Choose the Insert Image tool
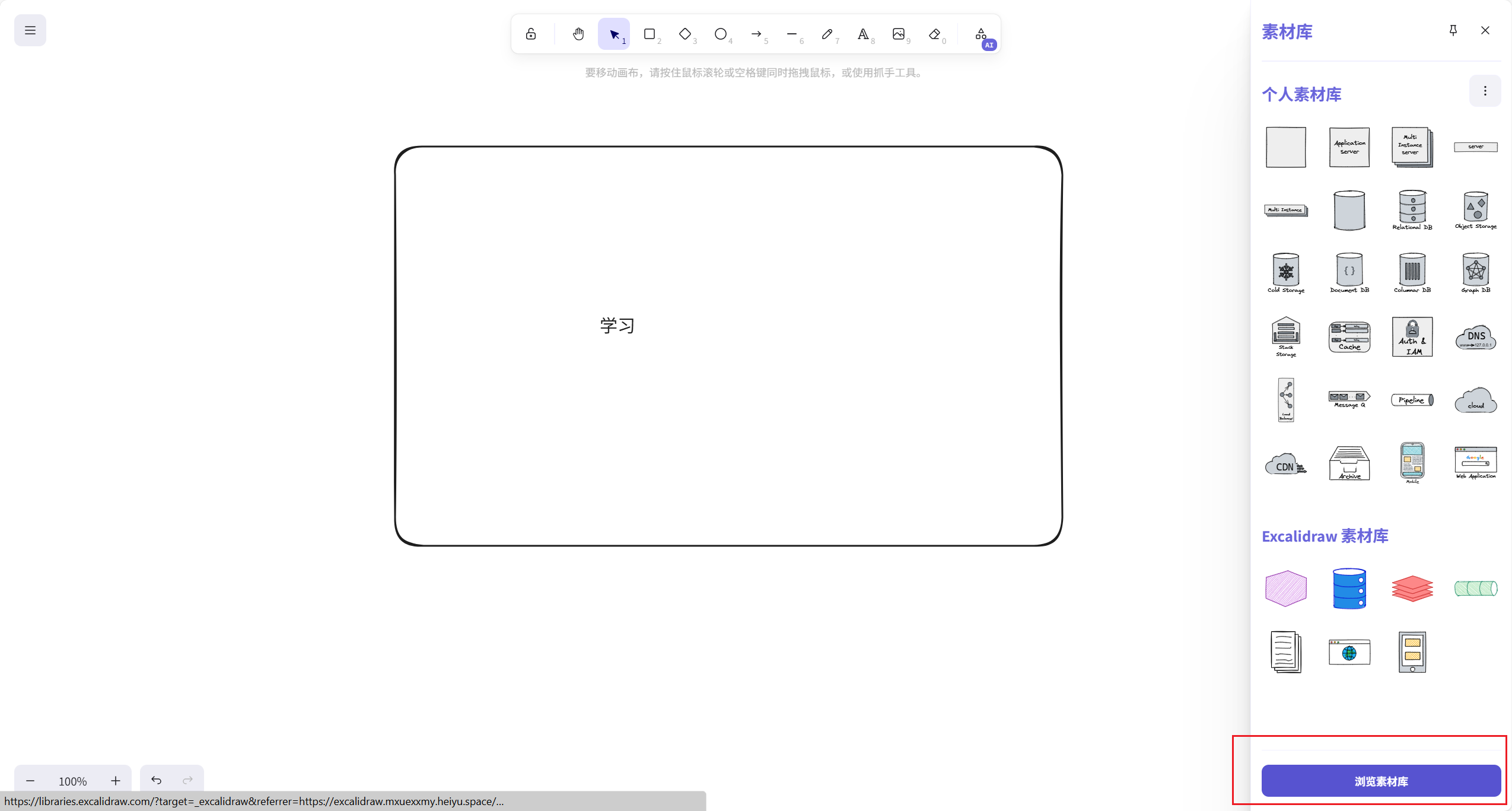1512x811 pixels. (x=899, y=34)
